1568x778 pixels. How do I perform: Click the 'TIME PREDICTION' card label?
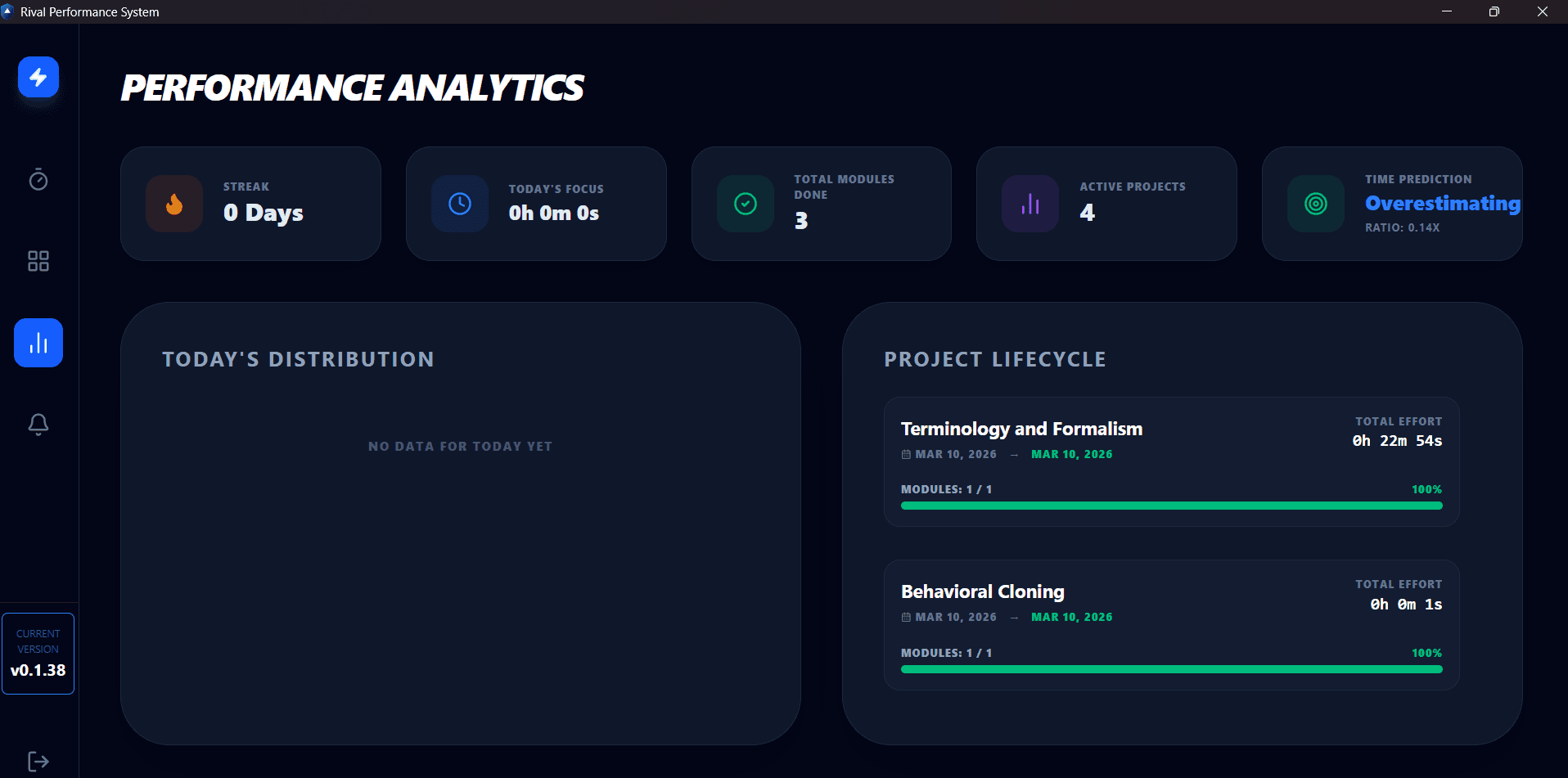click(1418, 179)
